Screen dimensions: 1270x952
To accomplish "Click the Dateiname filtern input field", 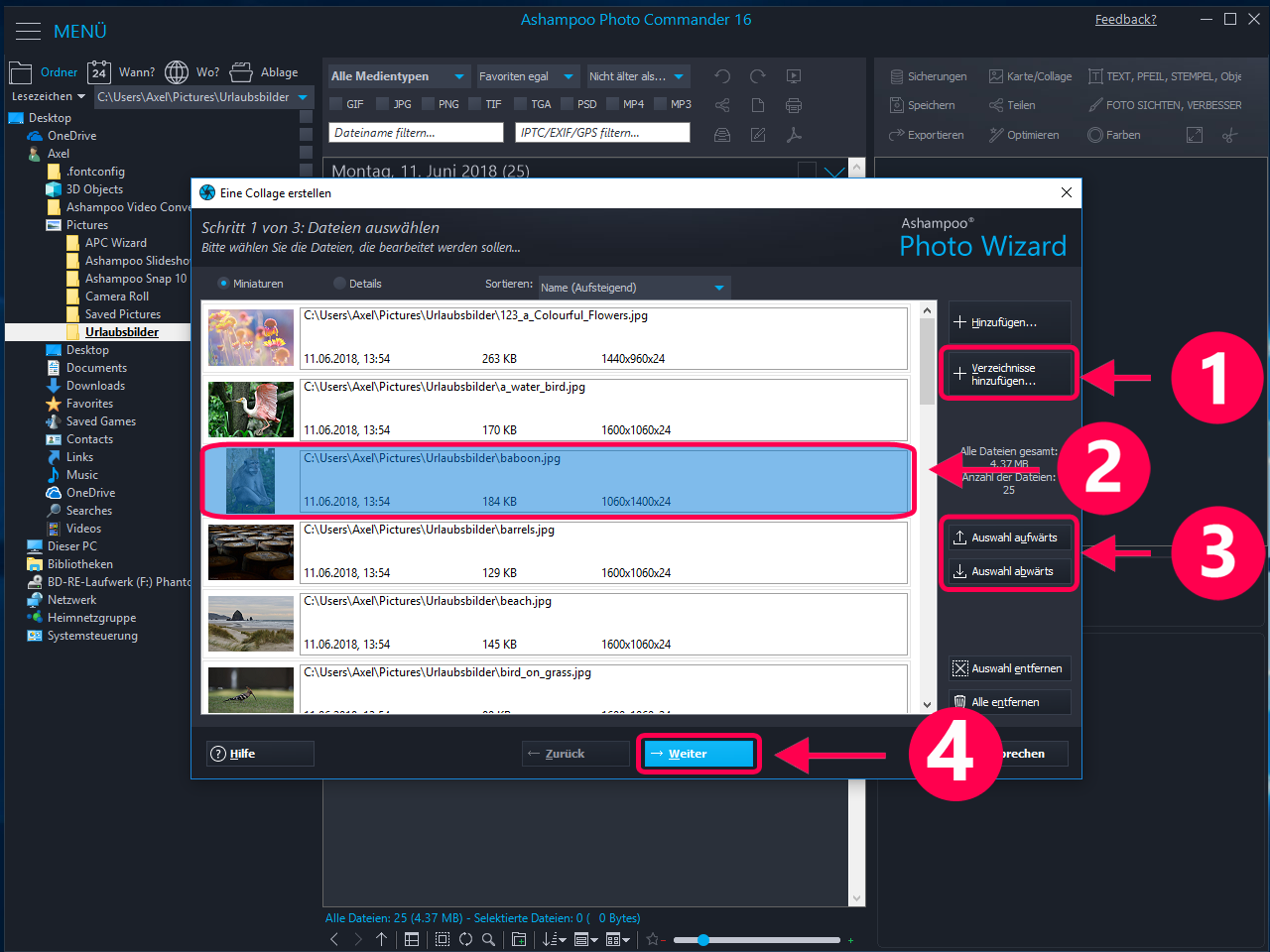I will 416,133.
